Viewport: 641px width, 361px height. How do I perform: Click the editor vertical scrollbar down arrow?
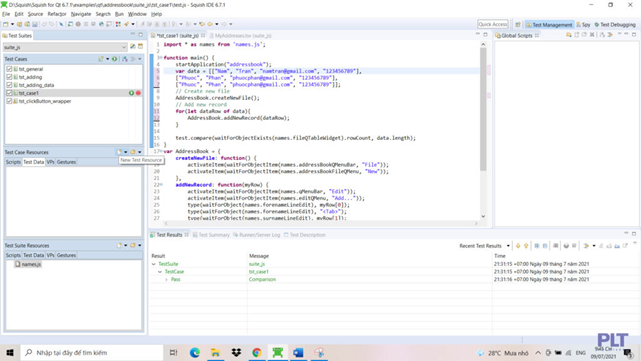point(483,216)
